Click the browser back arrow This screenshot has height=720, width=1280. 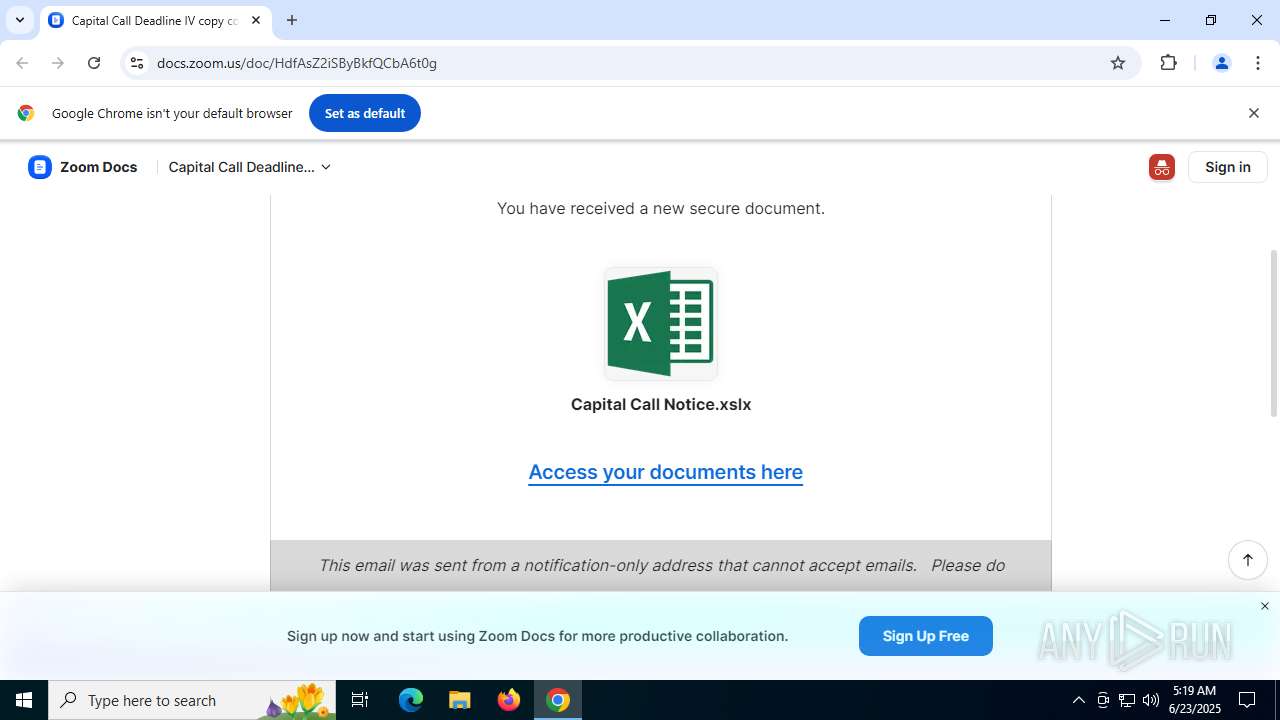point(22,63)
